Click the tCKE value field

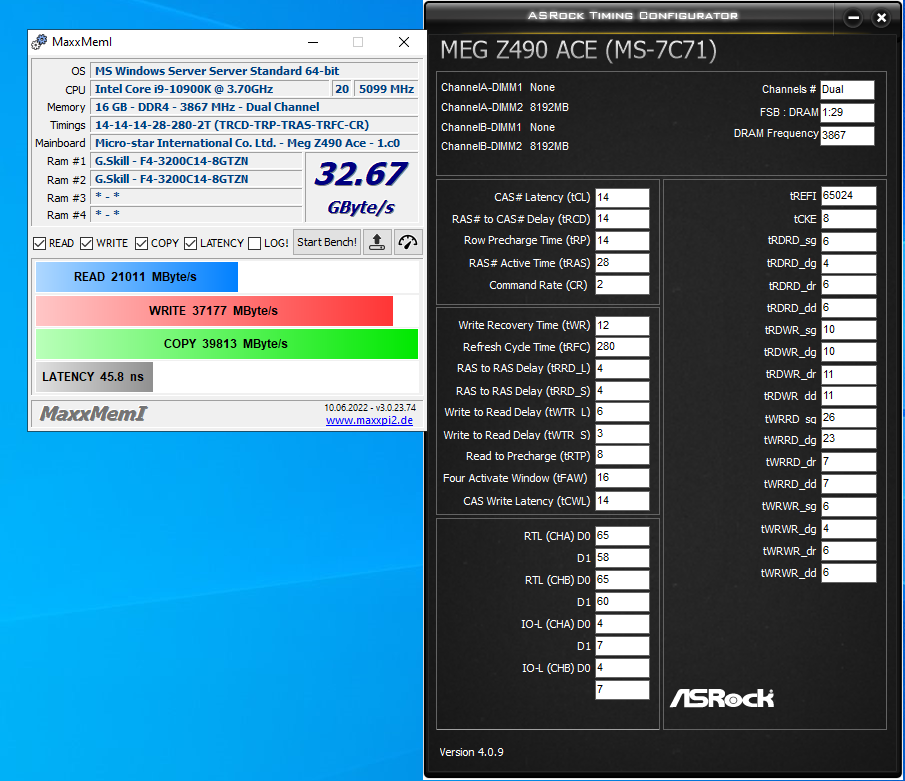coord(848,219)
